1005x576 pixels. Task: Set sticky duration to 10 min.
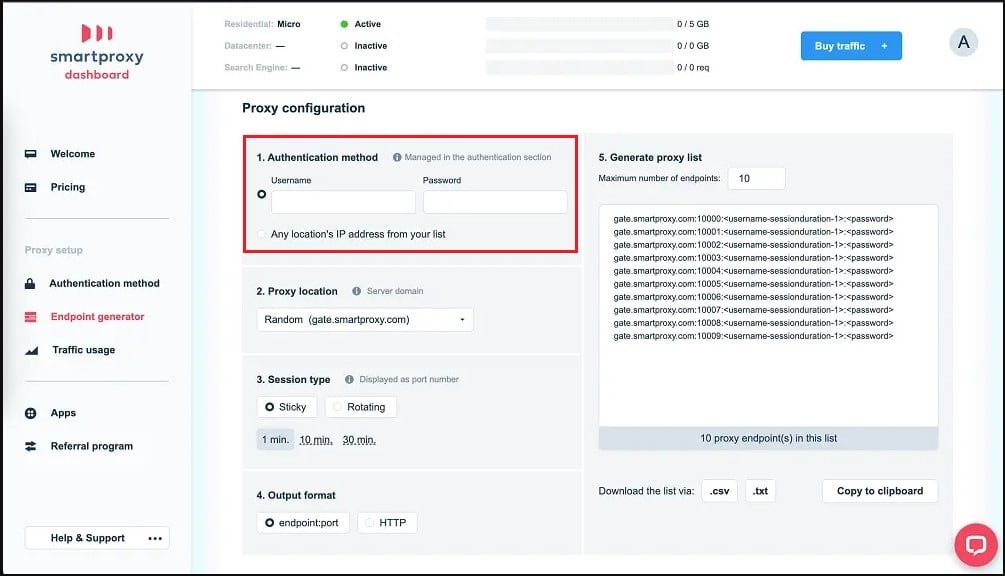(316, 440)
